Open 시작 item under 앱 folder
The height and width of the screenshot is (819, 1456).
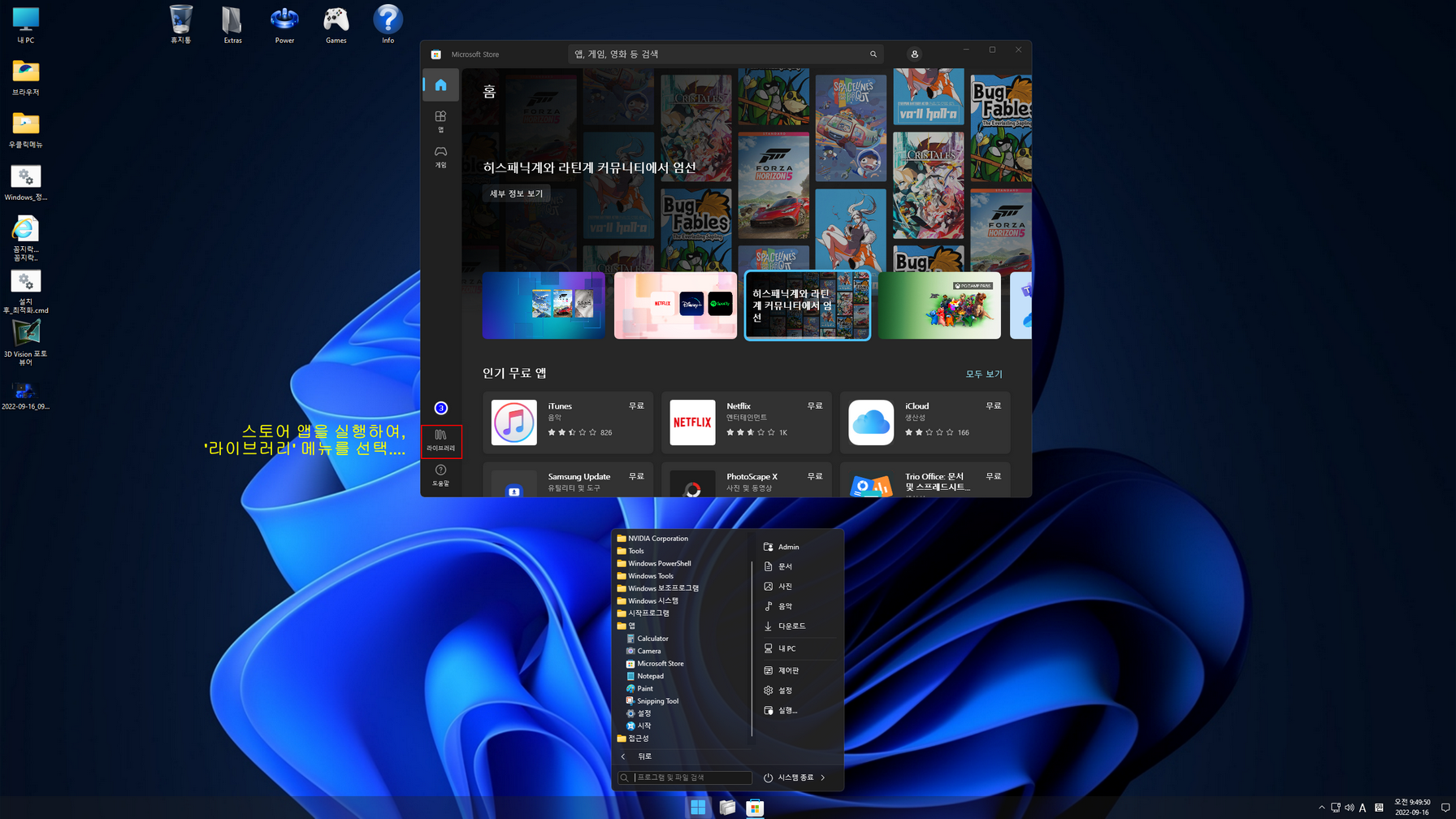(639, 726)
